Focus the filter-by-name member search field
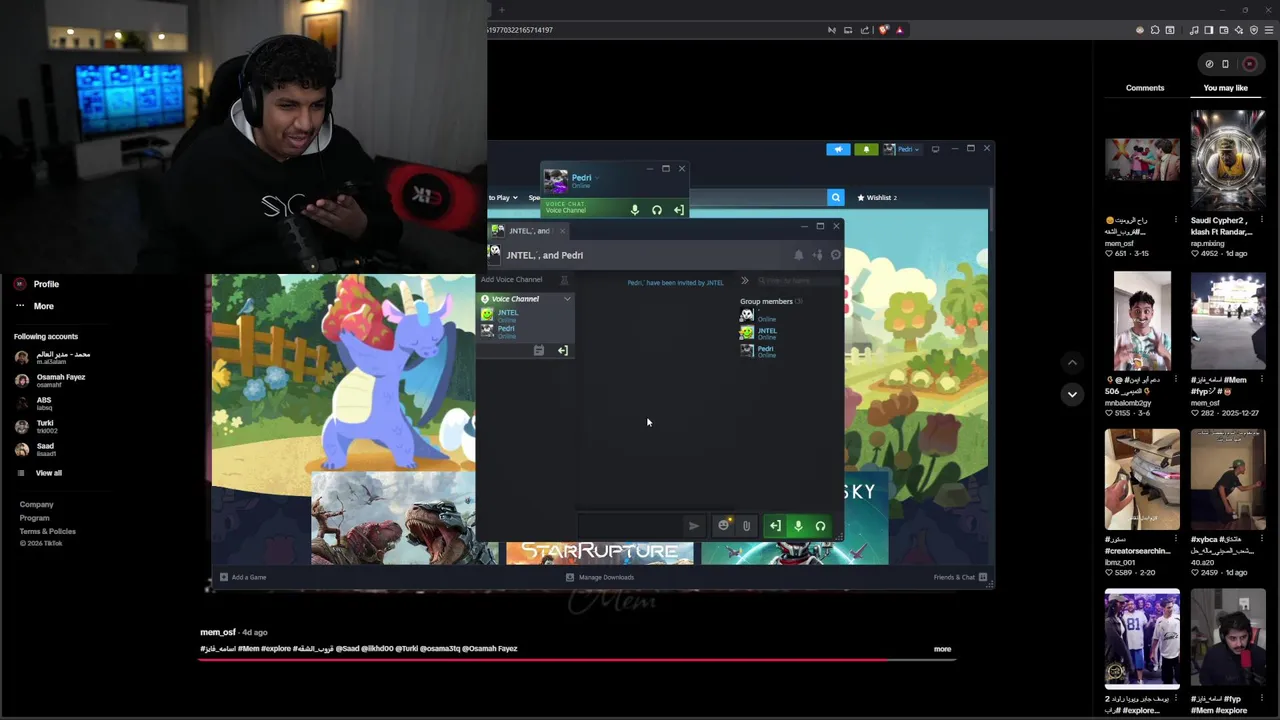The height and width of the screenshot is (720, 1280). coord(798,281)
